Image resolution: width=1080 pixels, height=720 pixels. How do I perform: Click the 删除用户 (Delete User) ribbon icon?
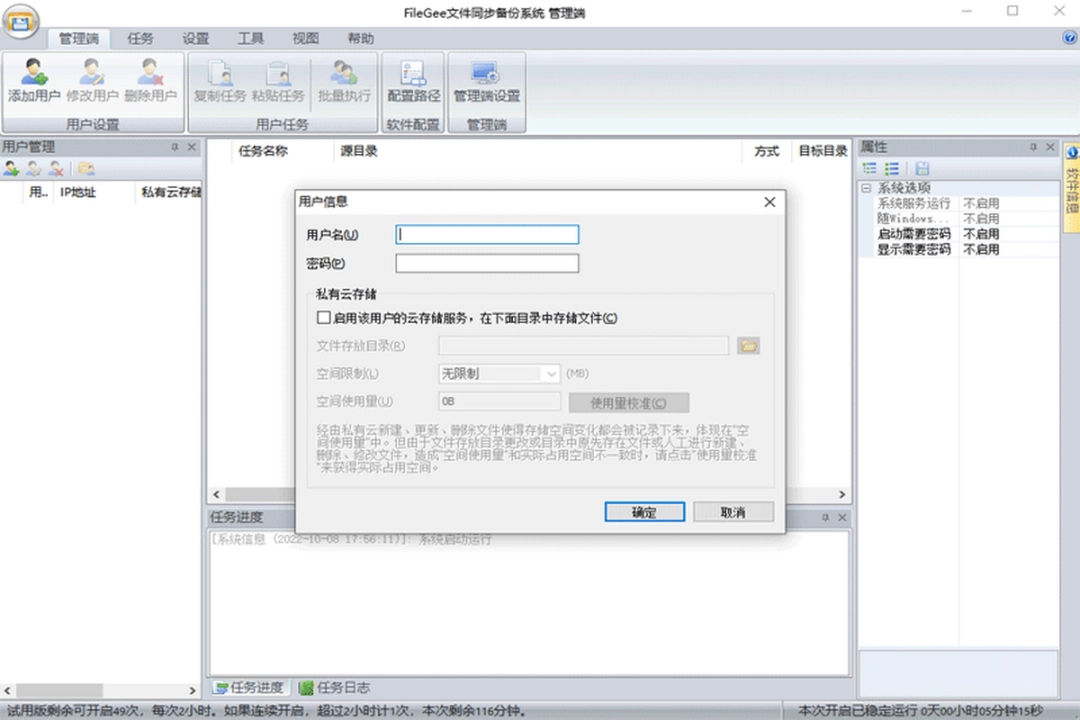tap(150, 80)
